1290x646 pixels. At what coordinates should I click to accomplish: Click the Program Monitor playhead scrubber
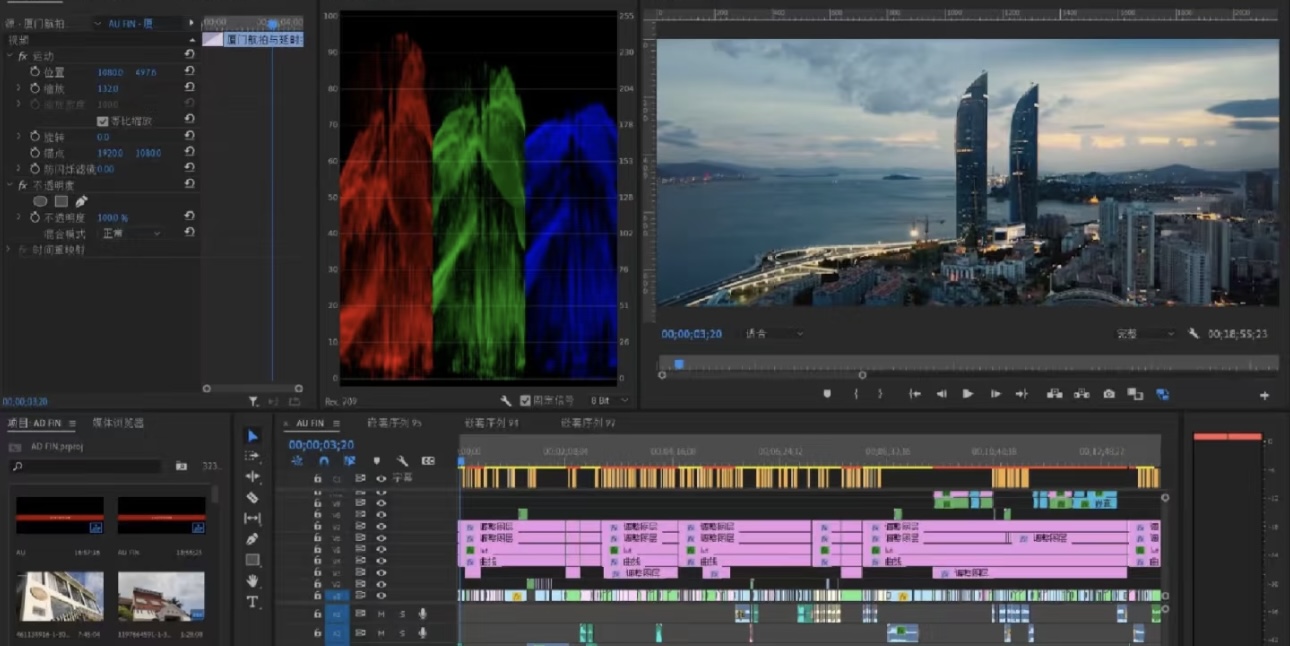click(x=679, y=364)
